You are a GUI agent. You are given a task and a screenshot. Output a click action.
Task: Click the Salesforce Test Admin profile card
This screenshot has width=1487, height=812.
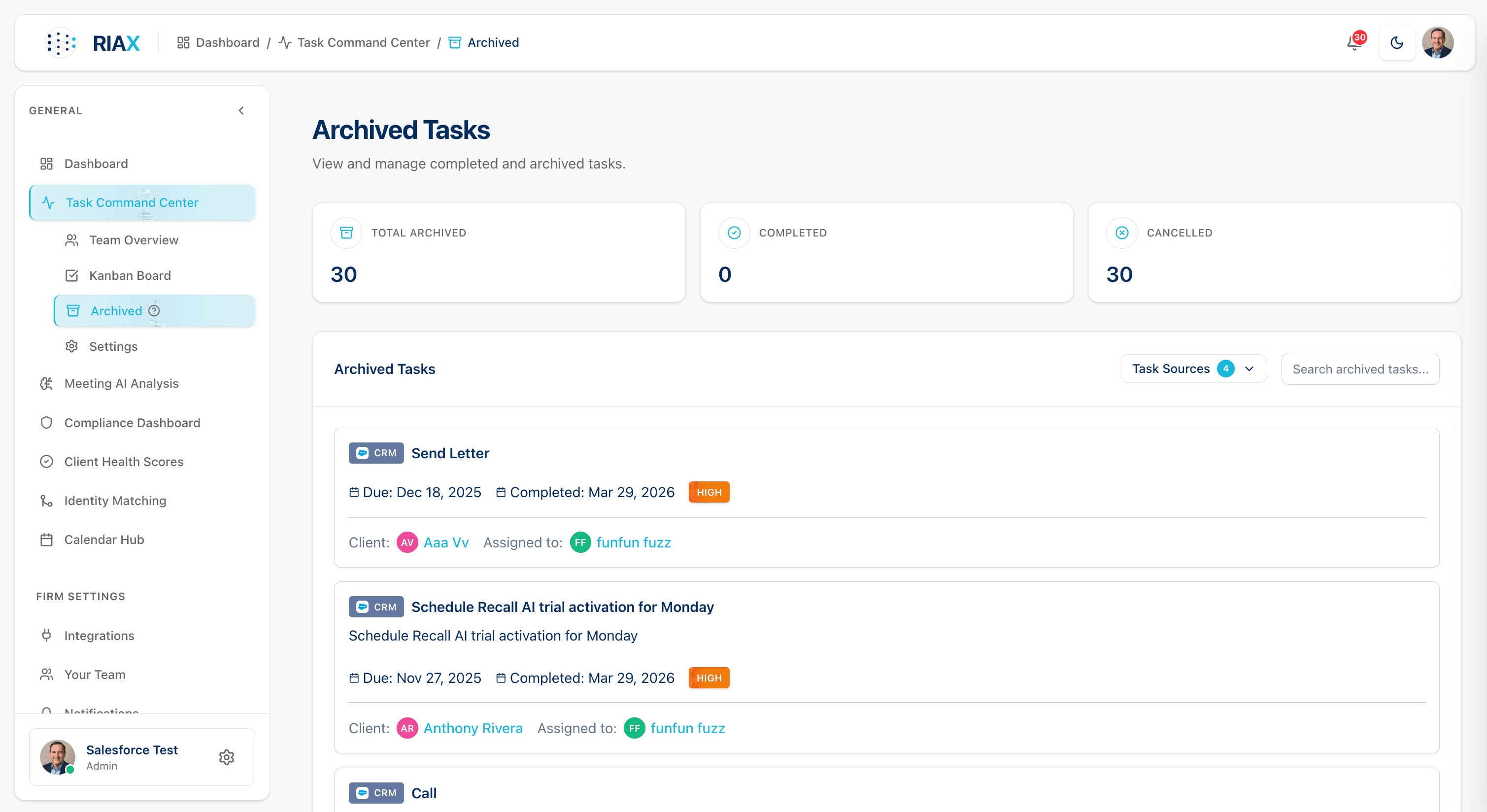142,757
